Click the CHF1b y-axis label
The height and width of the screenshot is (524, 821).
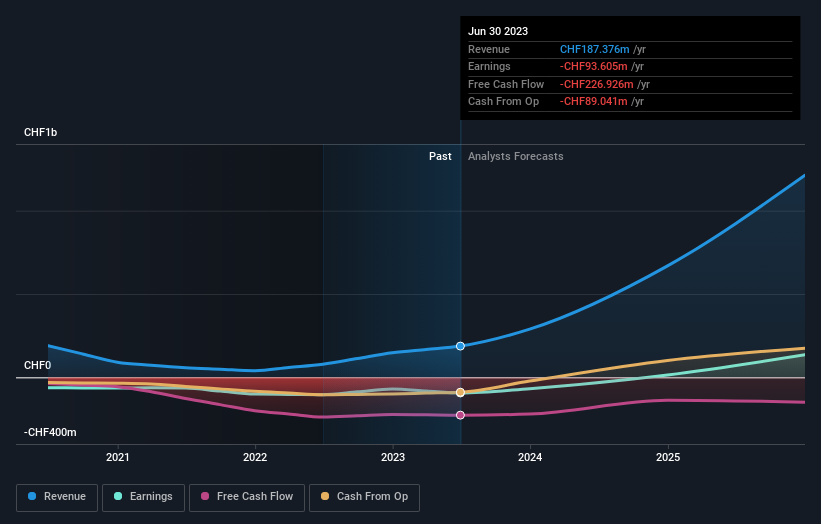point(40,132)
